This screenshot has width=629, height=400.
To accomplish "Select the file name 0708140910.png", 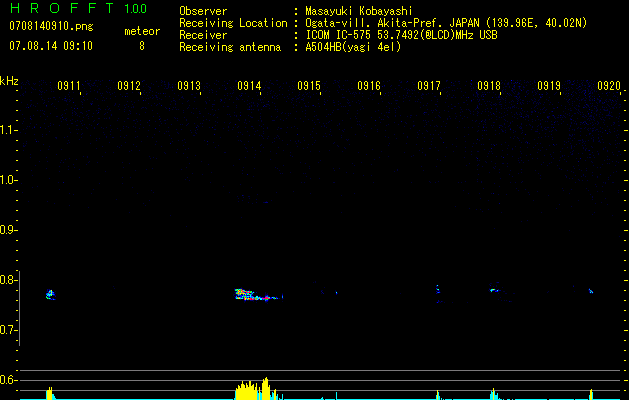I will 51,27.
